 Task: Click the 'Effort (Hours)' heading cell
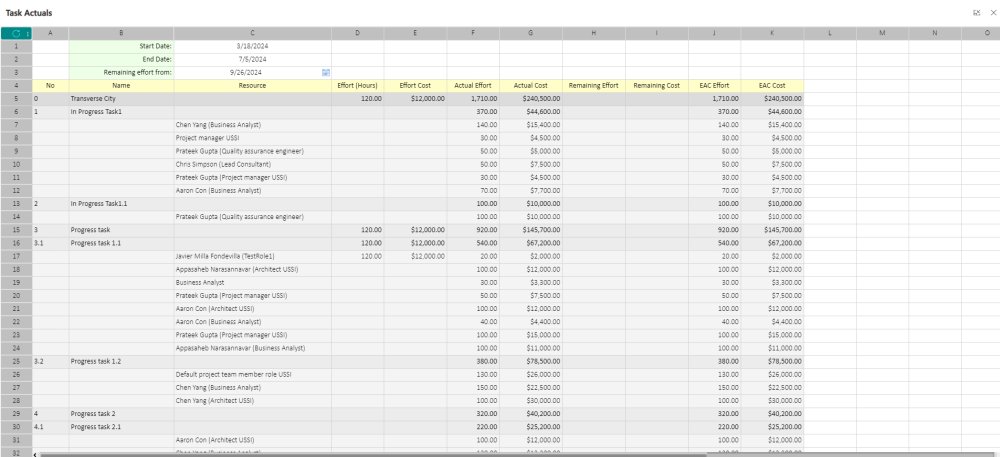[x=358, y=85]
